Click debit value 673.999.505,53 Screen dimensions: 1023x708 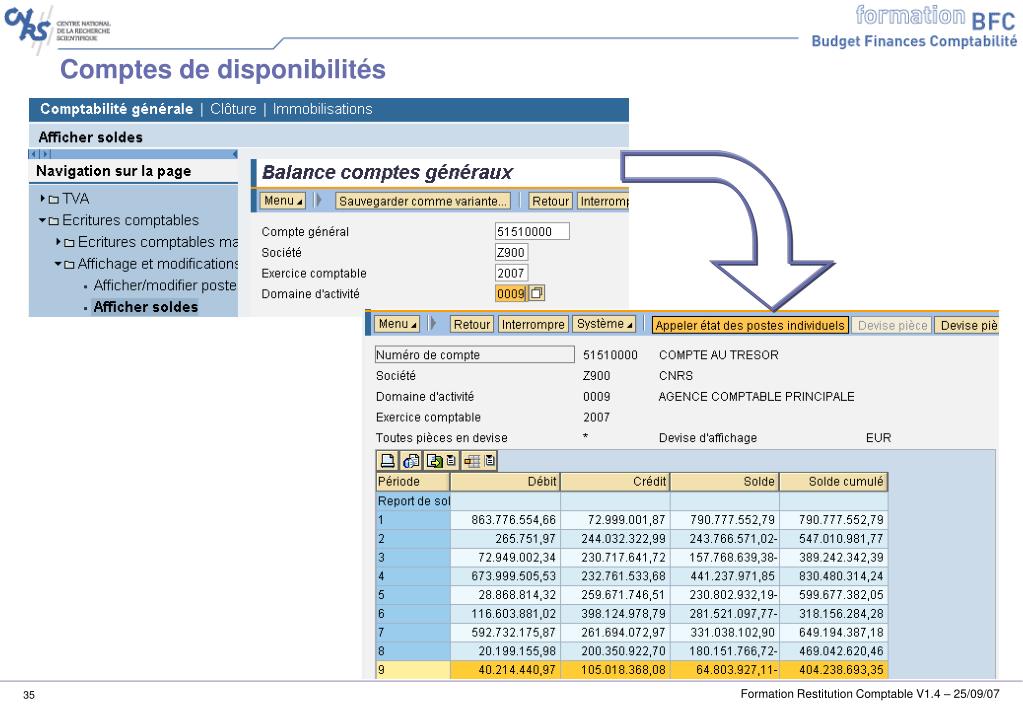tap(513, 577)
